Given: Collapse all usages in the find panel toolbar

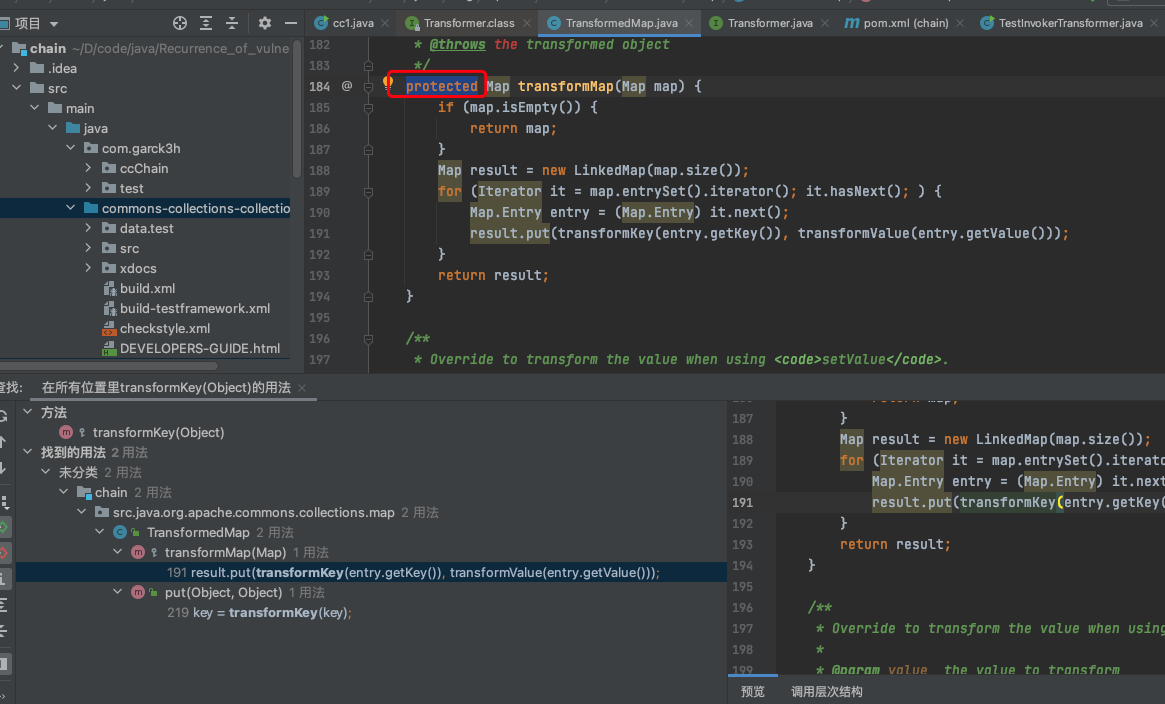Looking at the screenshot, I should tap(4, 631).
